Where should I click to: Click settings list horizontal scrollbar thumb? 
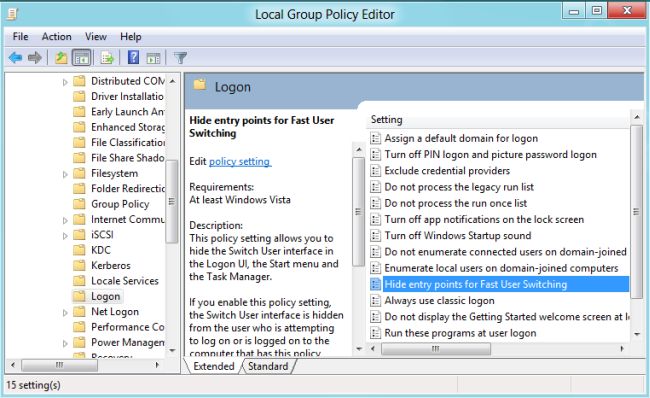435,349
